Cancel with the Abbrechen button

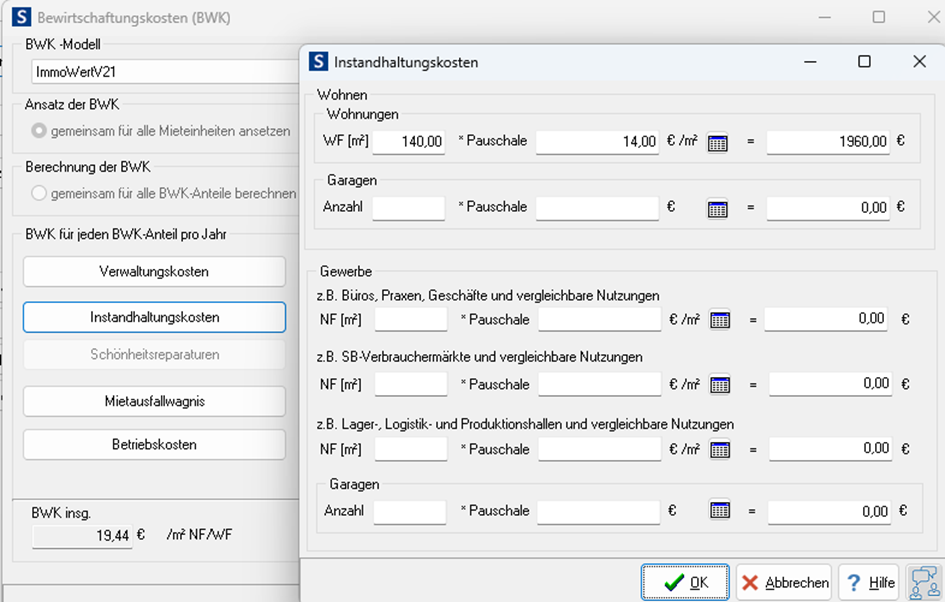pyautogui.click(x=784, y=582)
